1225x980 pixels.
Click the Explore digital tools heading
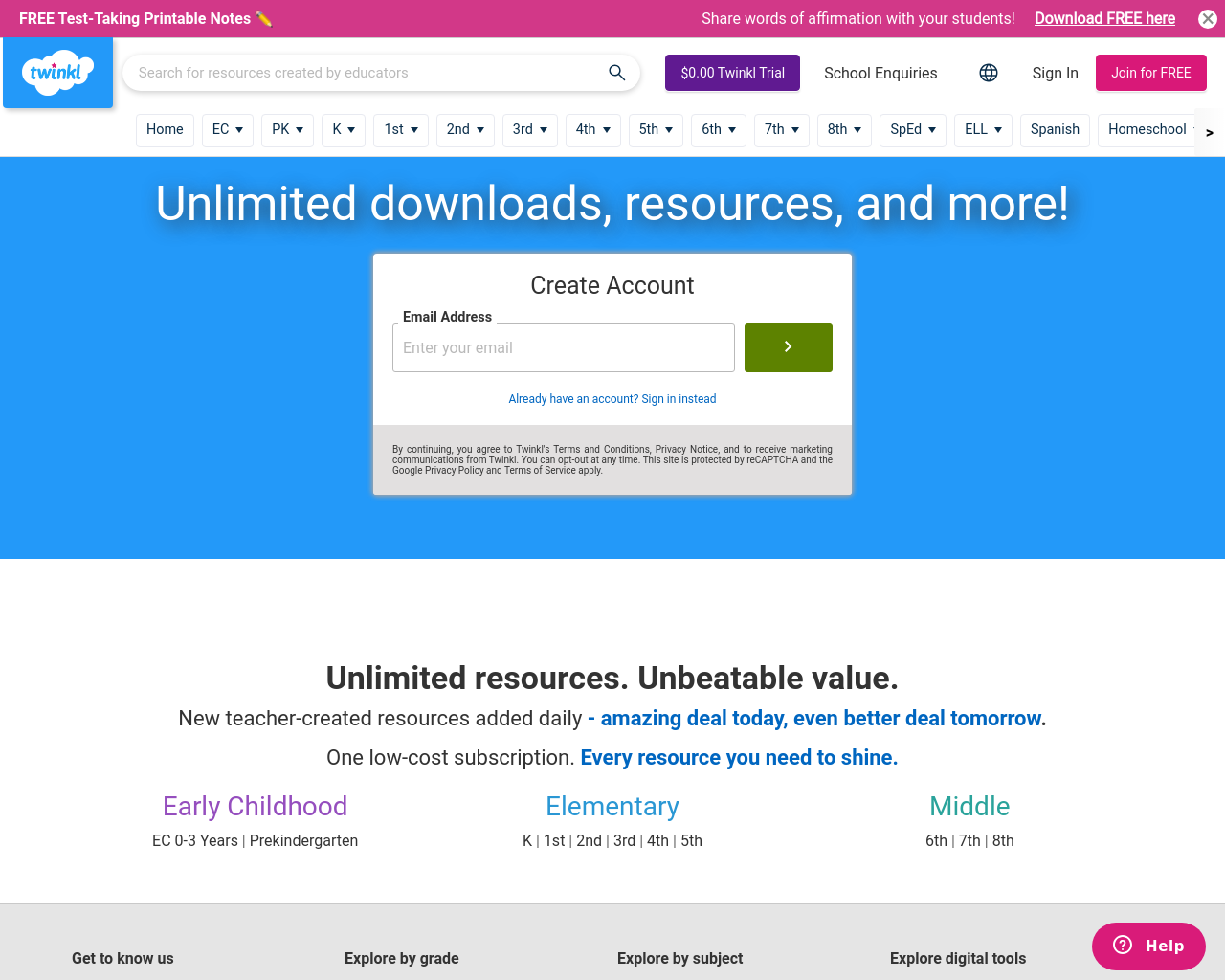click(958, 958)
